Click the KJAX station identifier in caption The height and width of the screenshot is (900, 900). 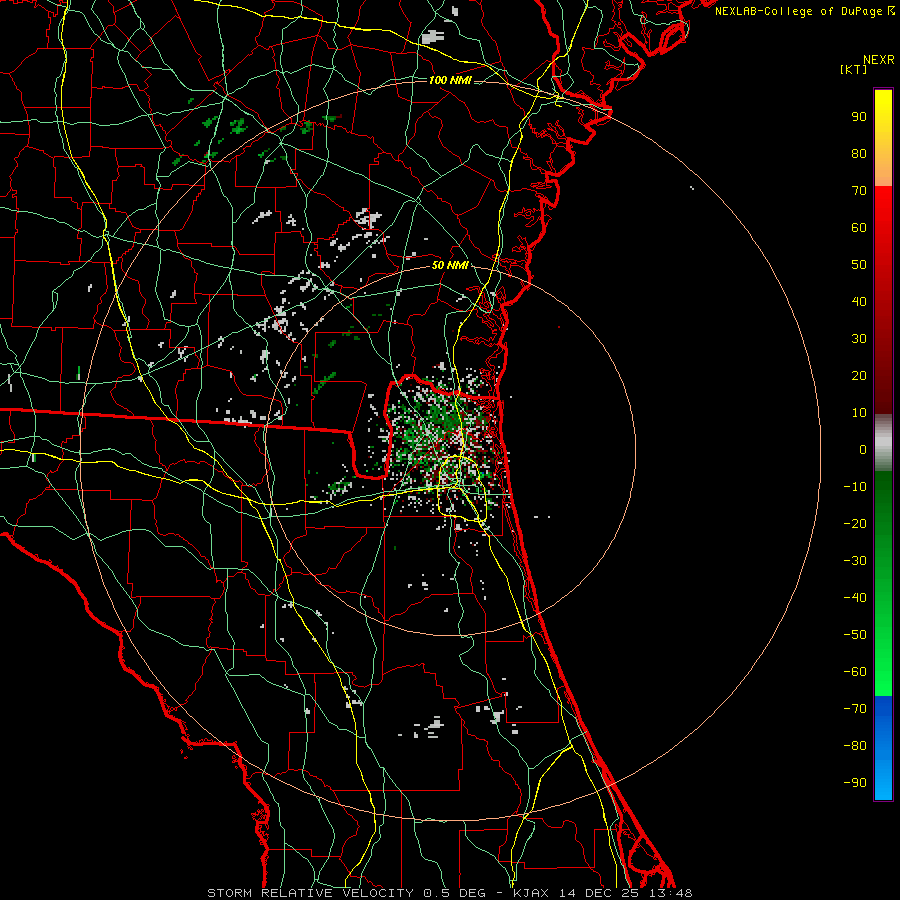(x=532, y=893)
